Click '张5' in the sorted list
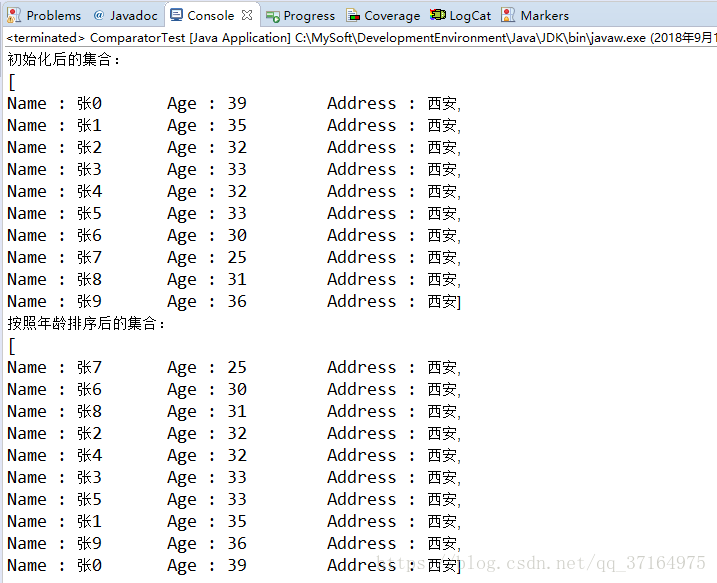717x583 pixels. 89,499
